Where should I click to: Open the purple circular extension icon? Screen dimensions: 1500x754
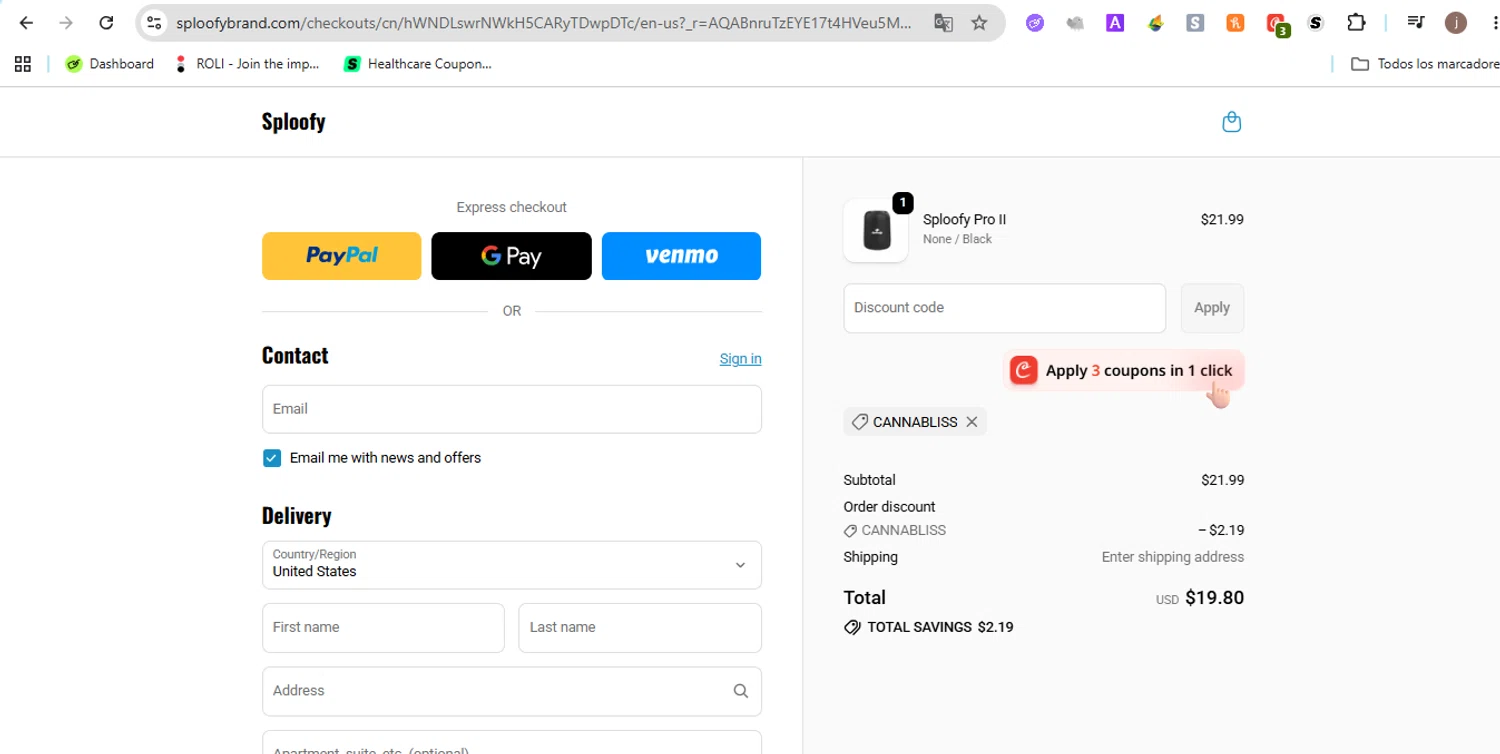pyautogui.click(x=1035, y=22)
